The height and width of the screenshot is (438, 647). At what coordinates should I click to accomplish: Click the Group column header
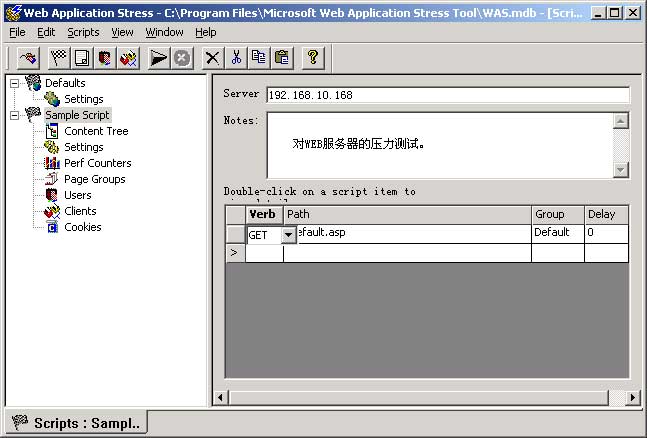tap(558, 214)
